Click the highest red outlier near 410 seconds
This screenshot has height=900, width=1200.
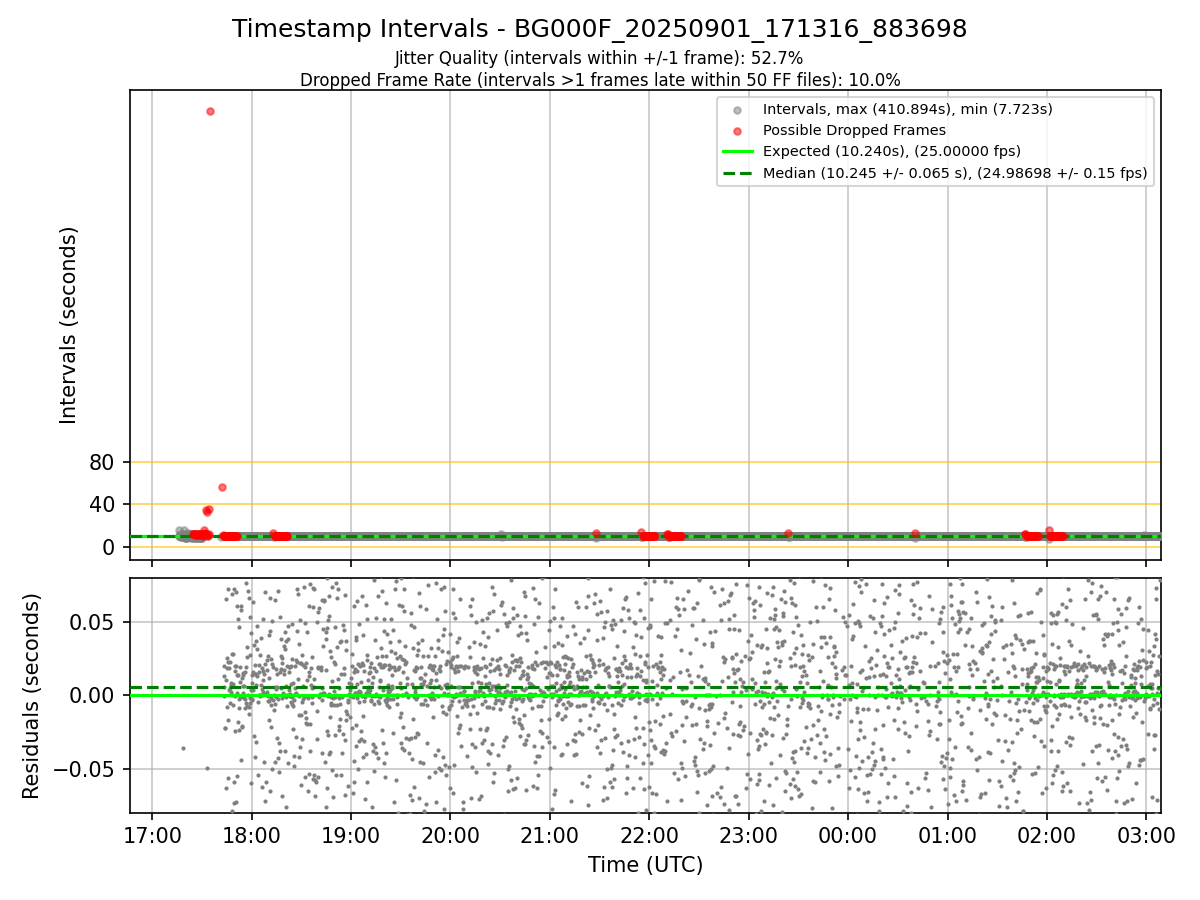(210, 111)
